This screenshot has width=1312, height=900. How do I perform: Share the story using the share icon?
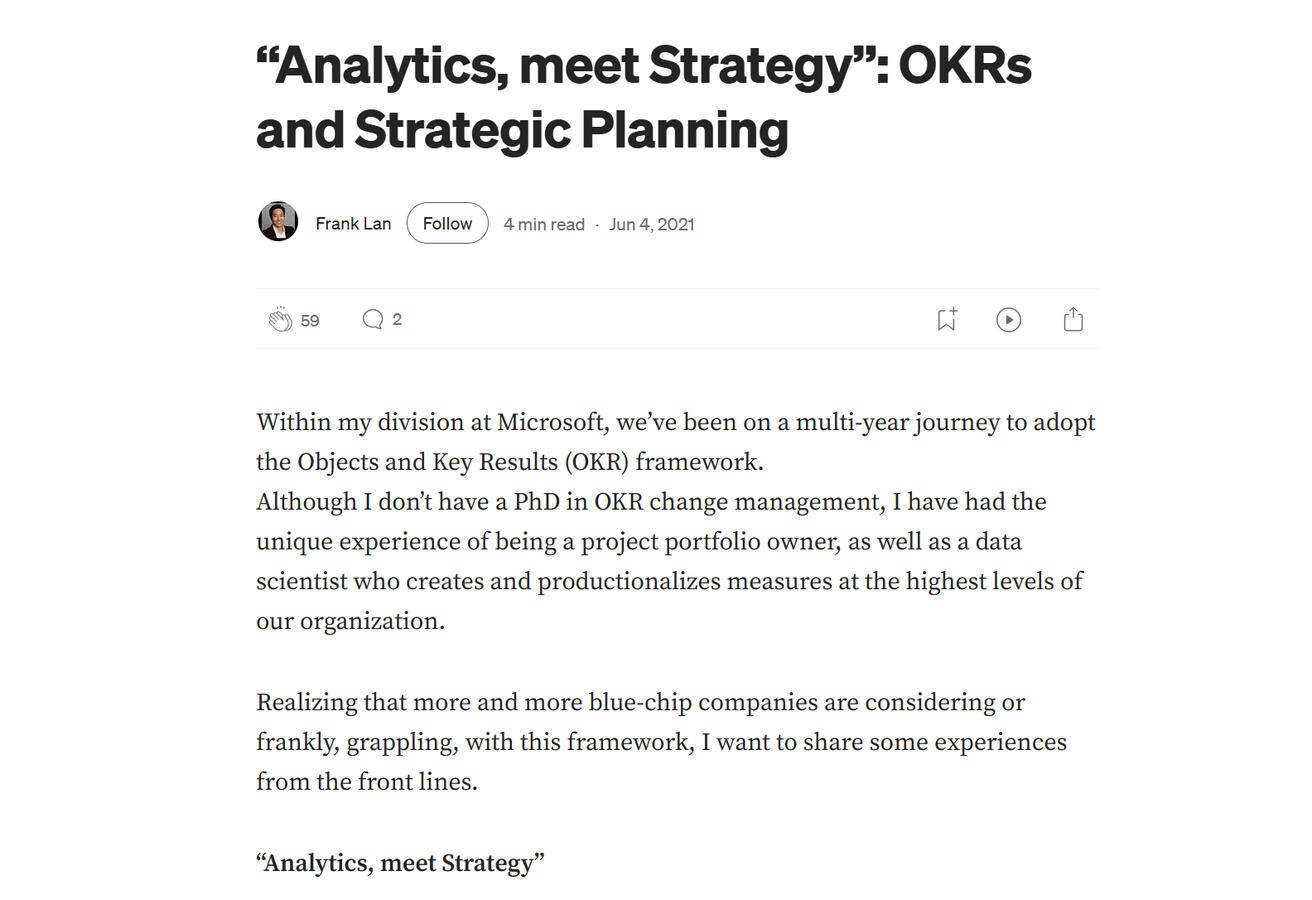pos(1073,319)
